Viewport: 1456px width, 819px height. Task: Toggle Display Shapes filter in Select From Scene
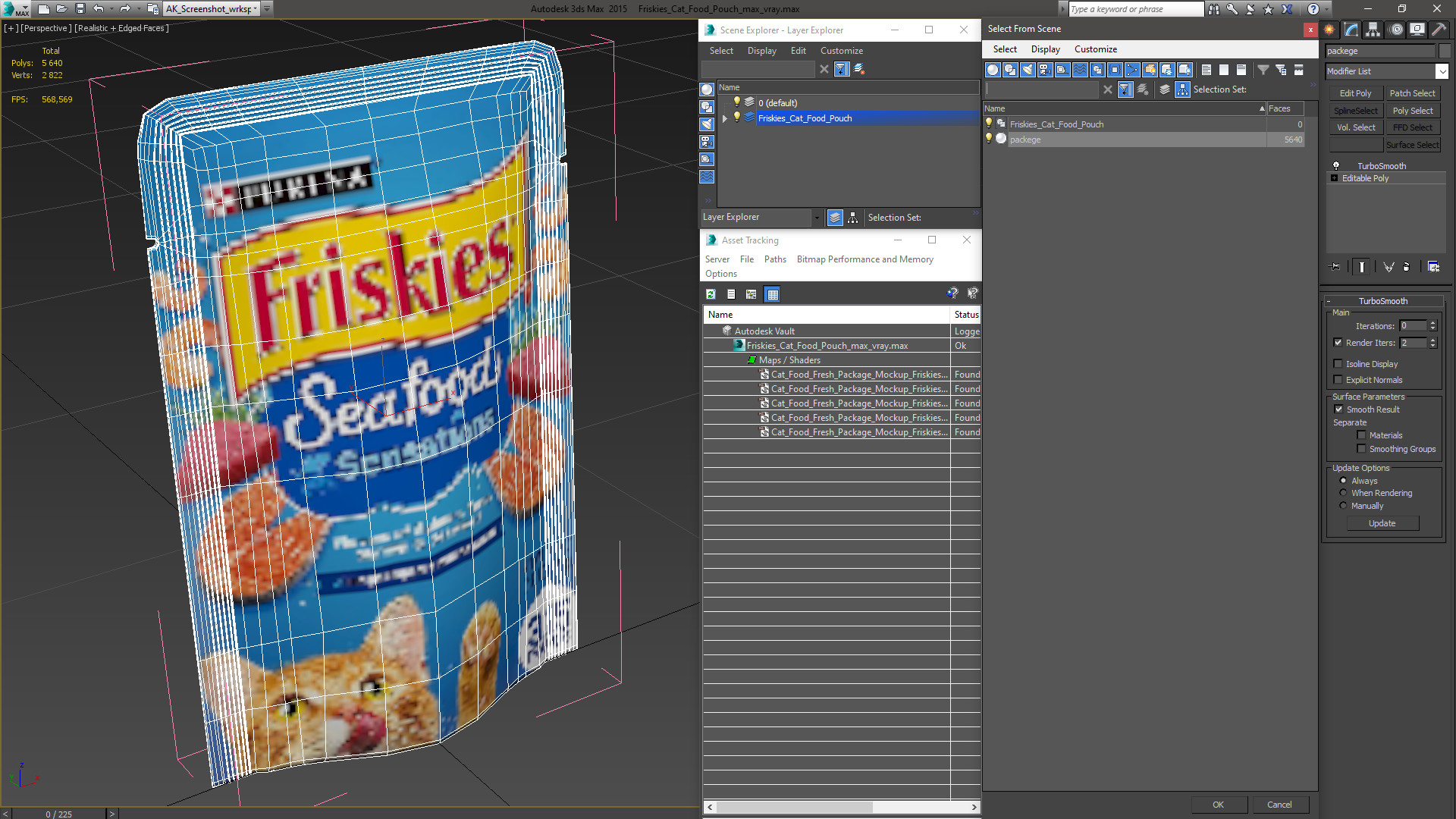tap(1010, 70)
